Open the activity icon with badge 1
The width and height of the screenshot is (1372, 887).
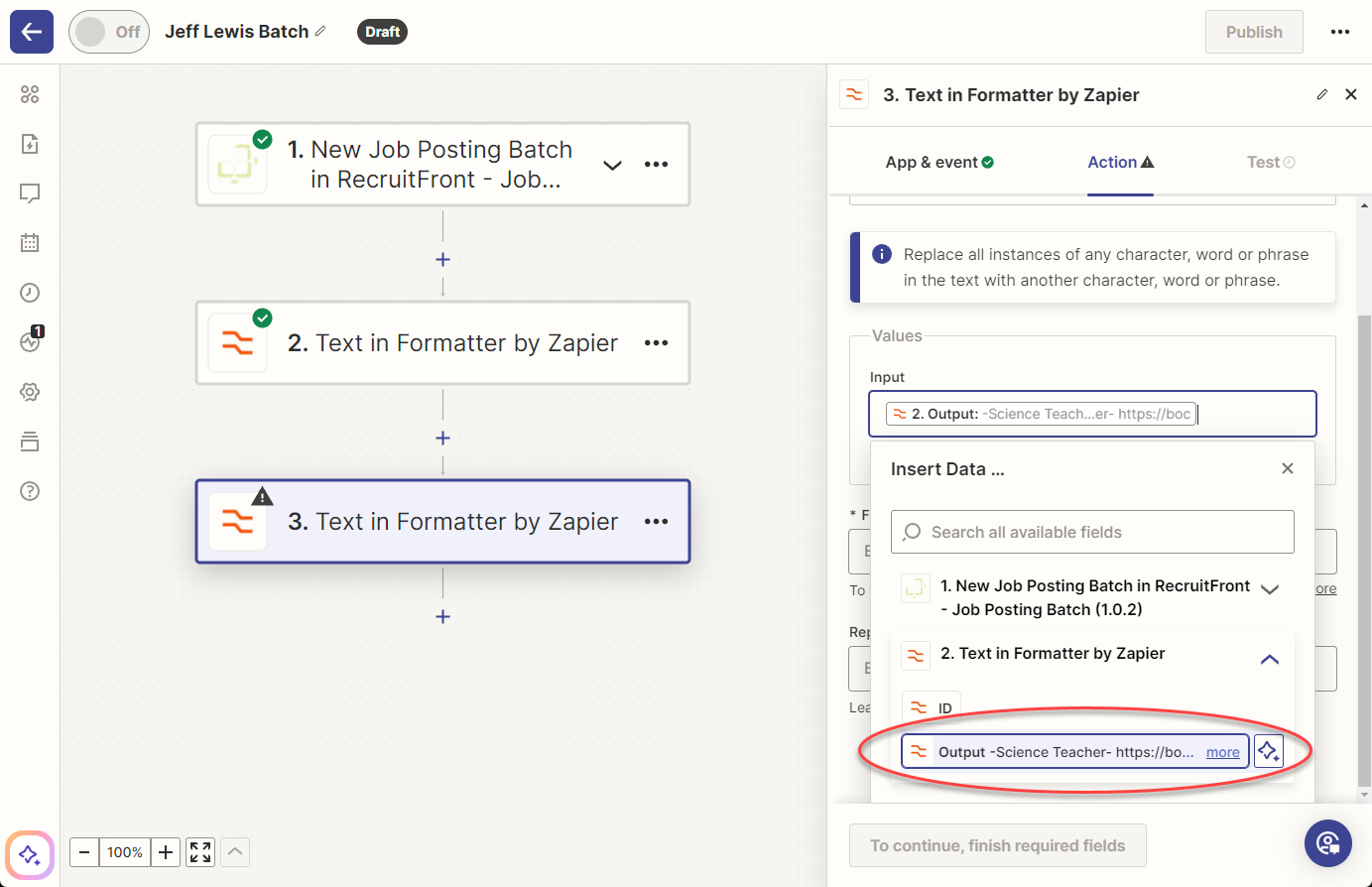[x=31, y=340]
